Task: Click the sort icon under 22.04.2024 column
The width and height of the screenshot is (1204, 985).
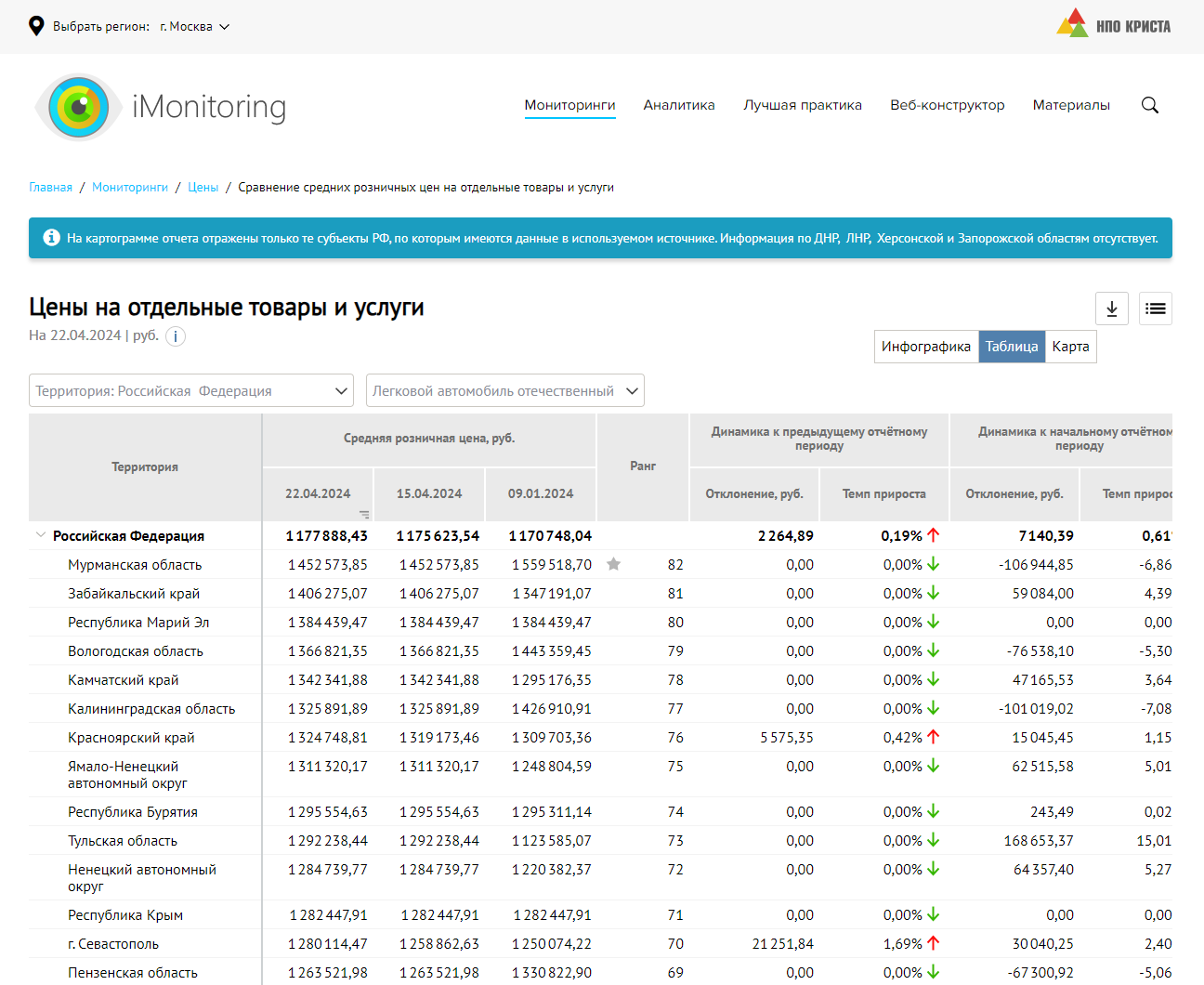Action: pyautogui.click(x=364, y=514)
